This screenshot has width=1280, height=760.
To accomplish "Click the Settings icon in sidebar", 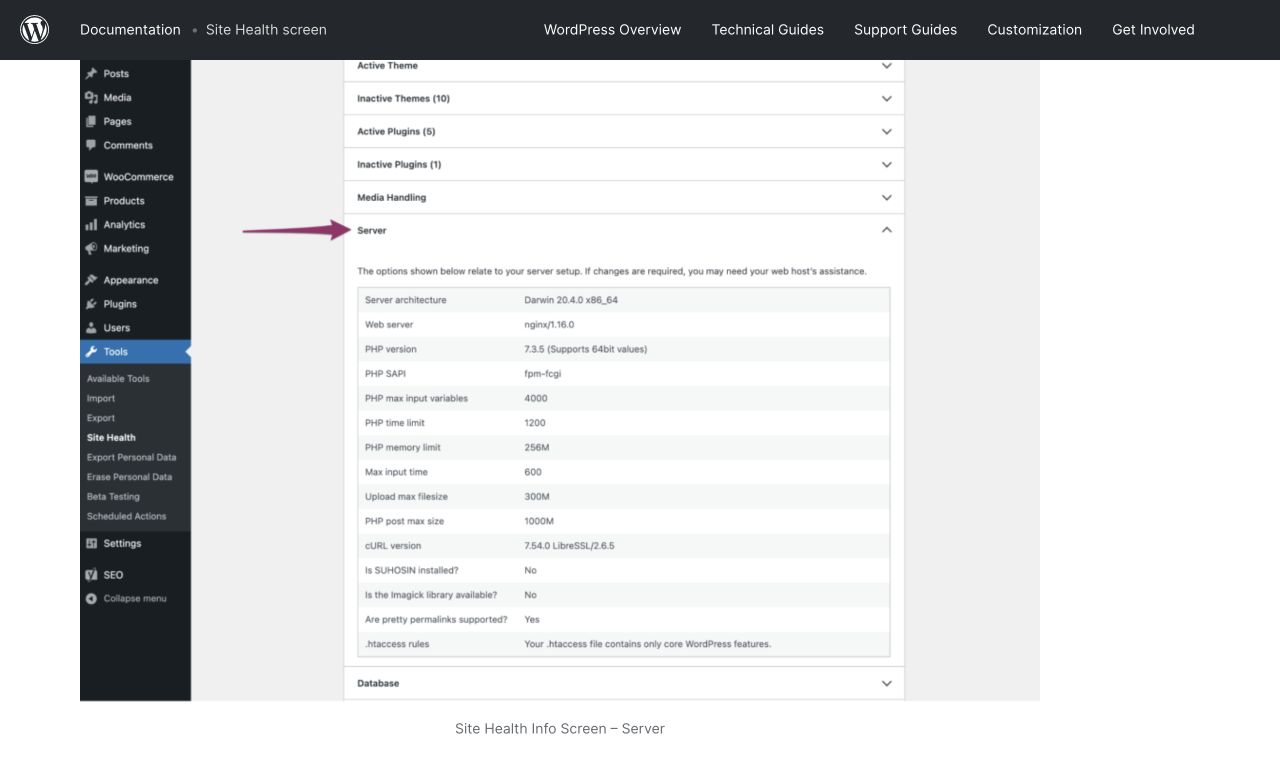I will click(x=91, y=544).
